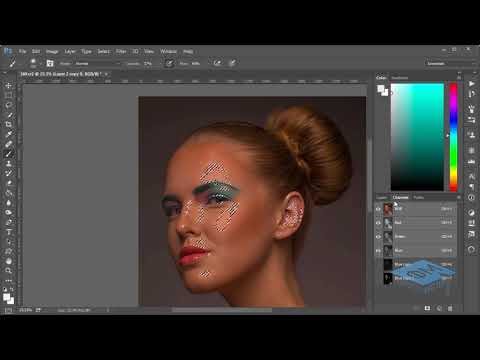The width and height of the screenshot is (480, 360).
Task: Toggle visibility of the Red channel
Action: click(x=378, y=223)
